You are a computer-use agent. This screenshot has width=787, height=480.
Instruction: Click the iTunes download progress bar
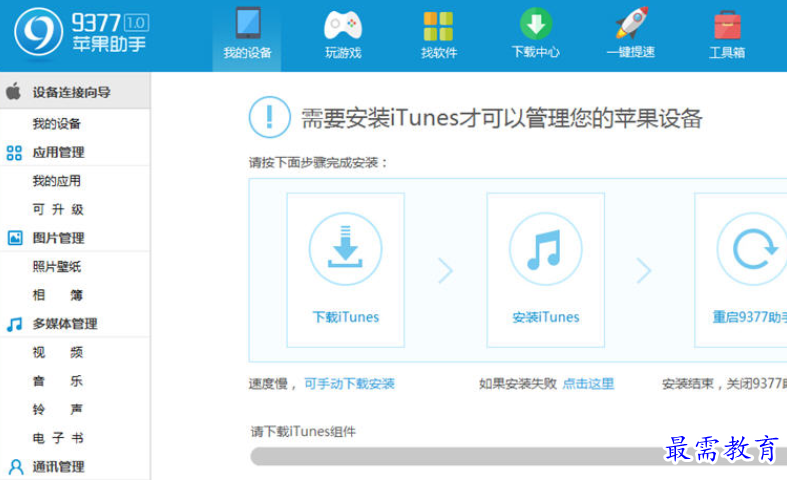coord(518,456)
